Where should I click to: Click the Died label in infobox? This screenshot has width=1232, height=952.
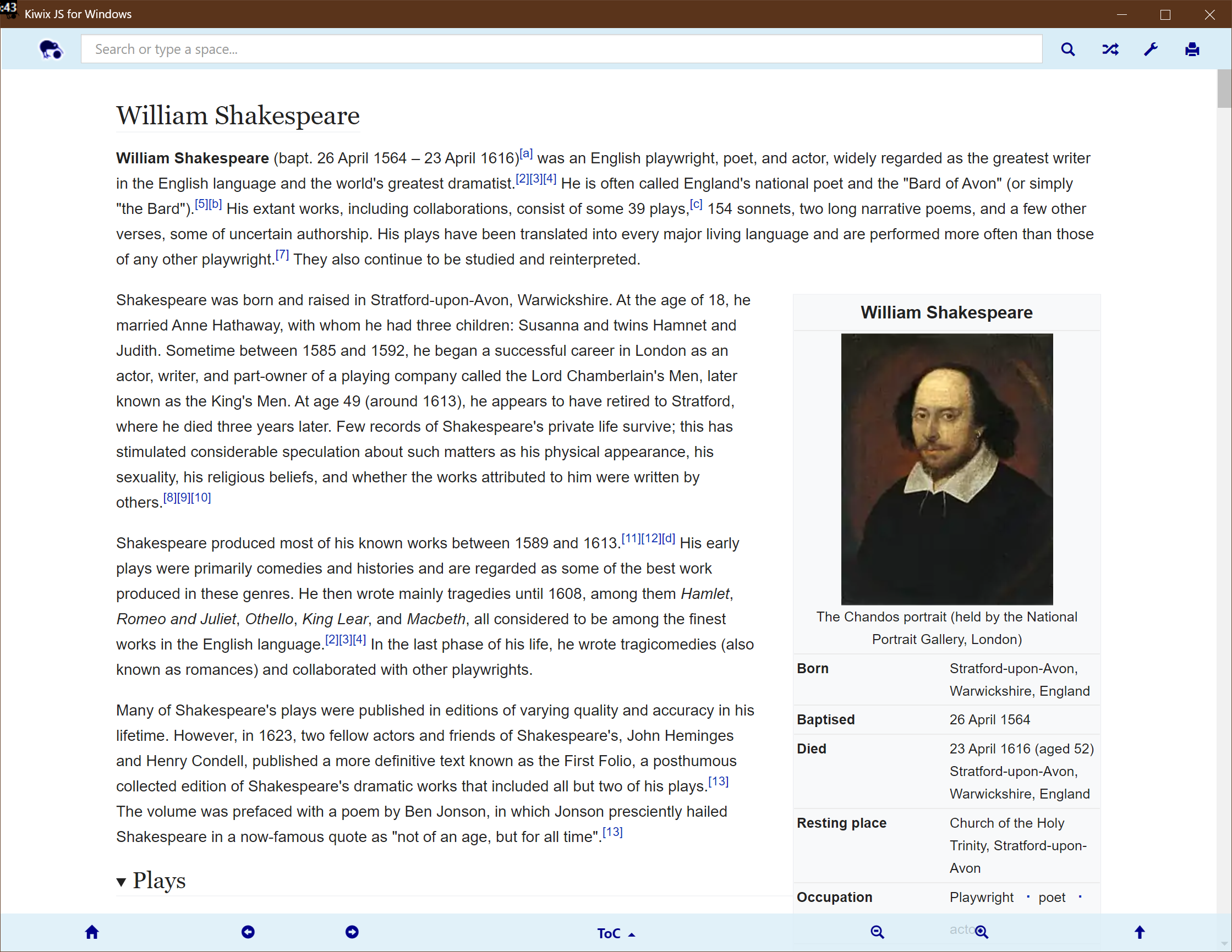click(811, 749)
